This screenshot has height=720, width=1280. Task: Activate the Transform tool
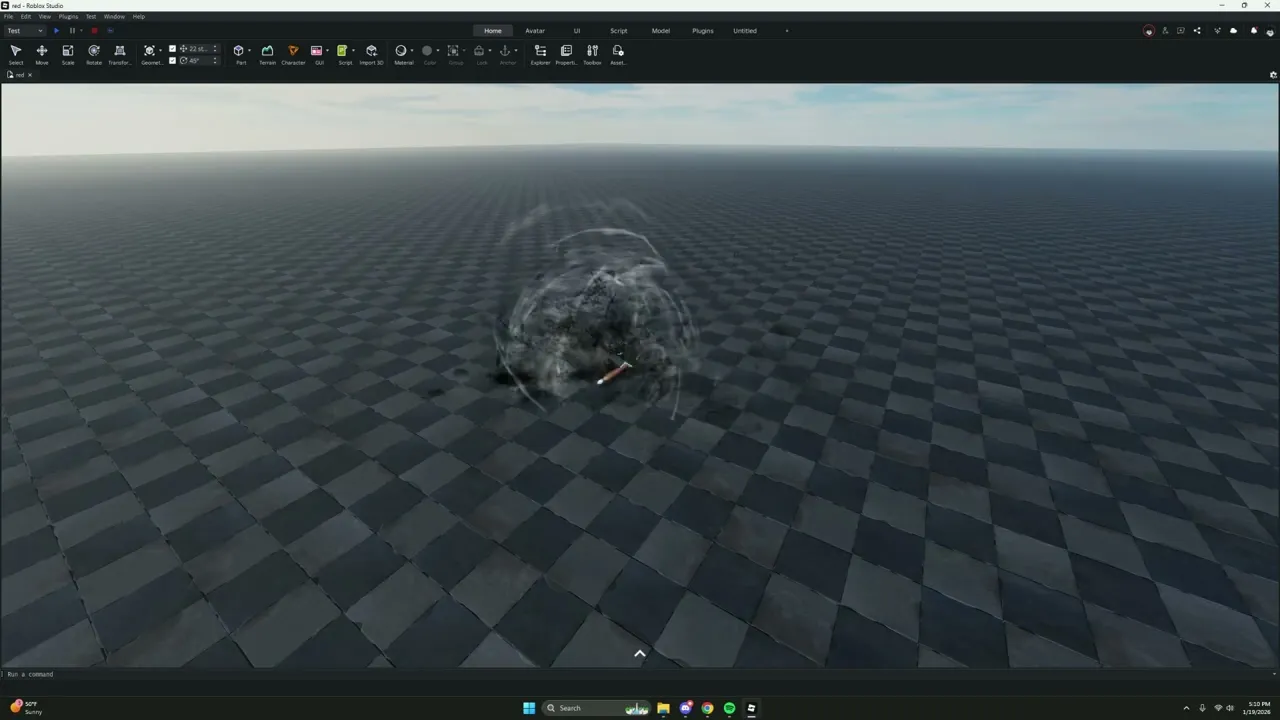(120, 54)
